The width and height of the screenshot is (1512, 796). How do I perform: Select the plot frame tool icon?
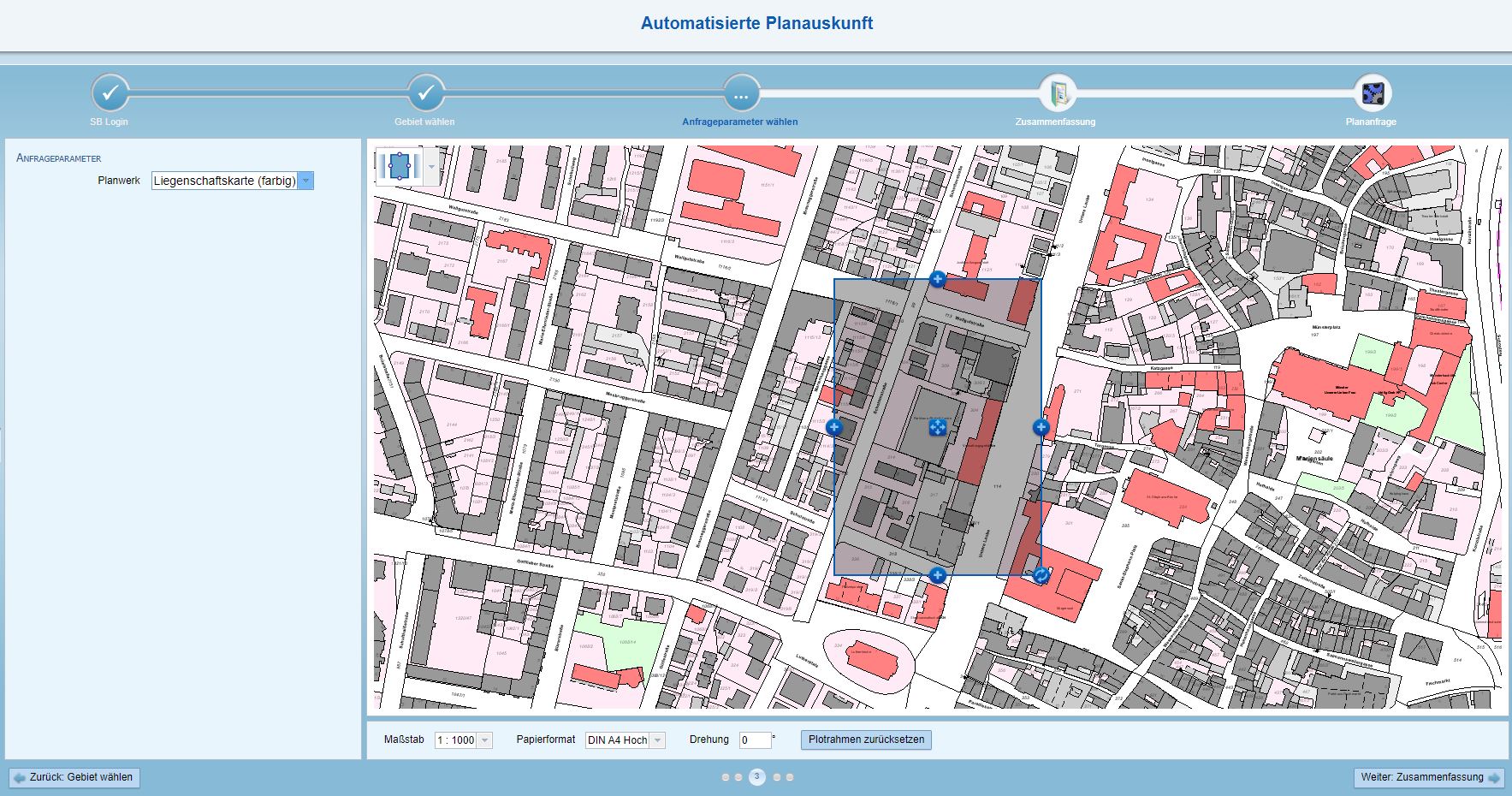(x=399, y=166)
